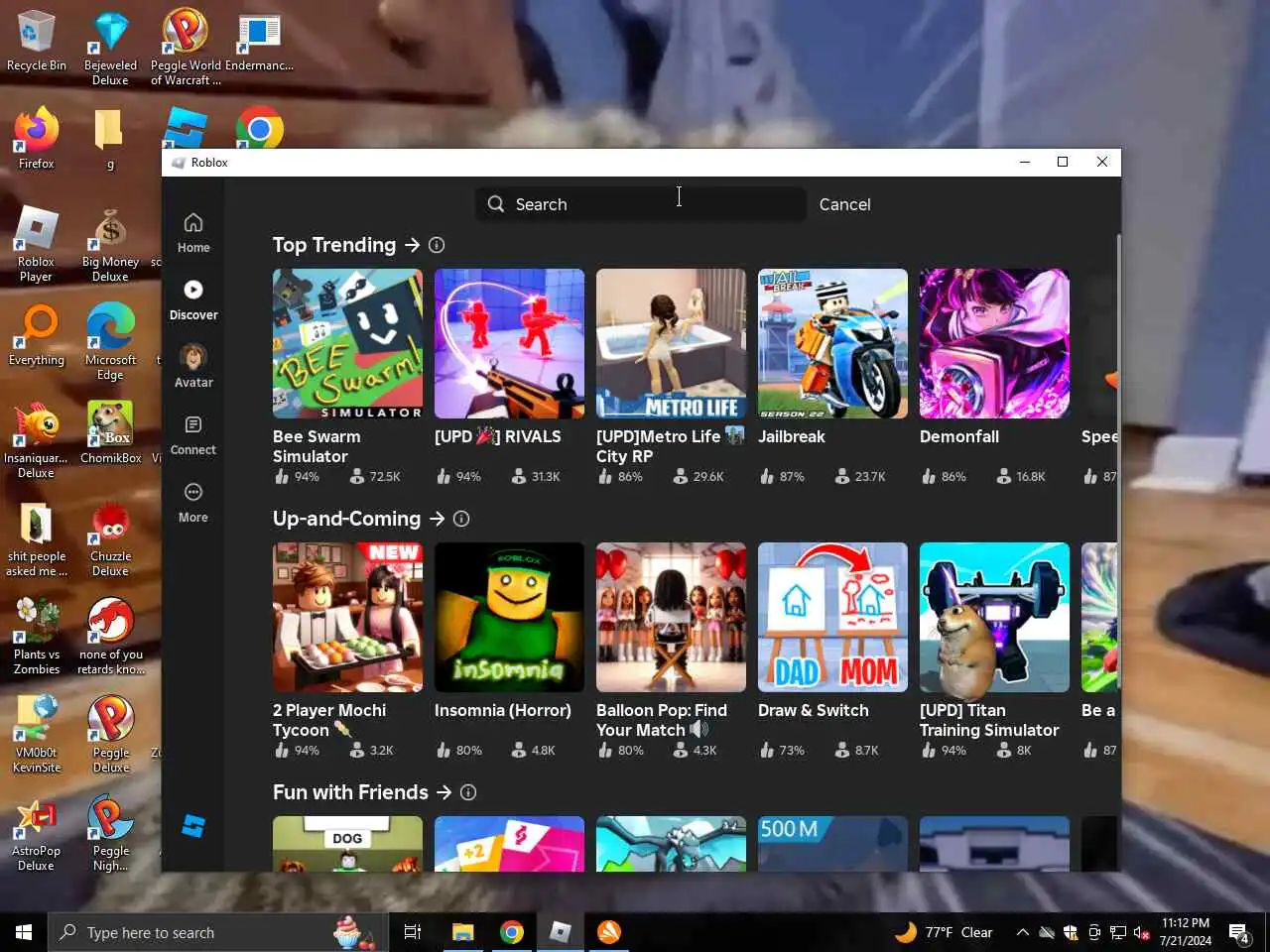Select the Everything desktop shortcut
This screenshot has width=1270, height=952.
coord(37,335)
